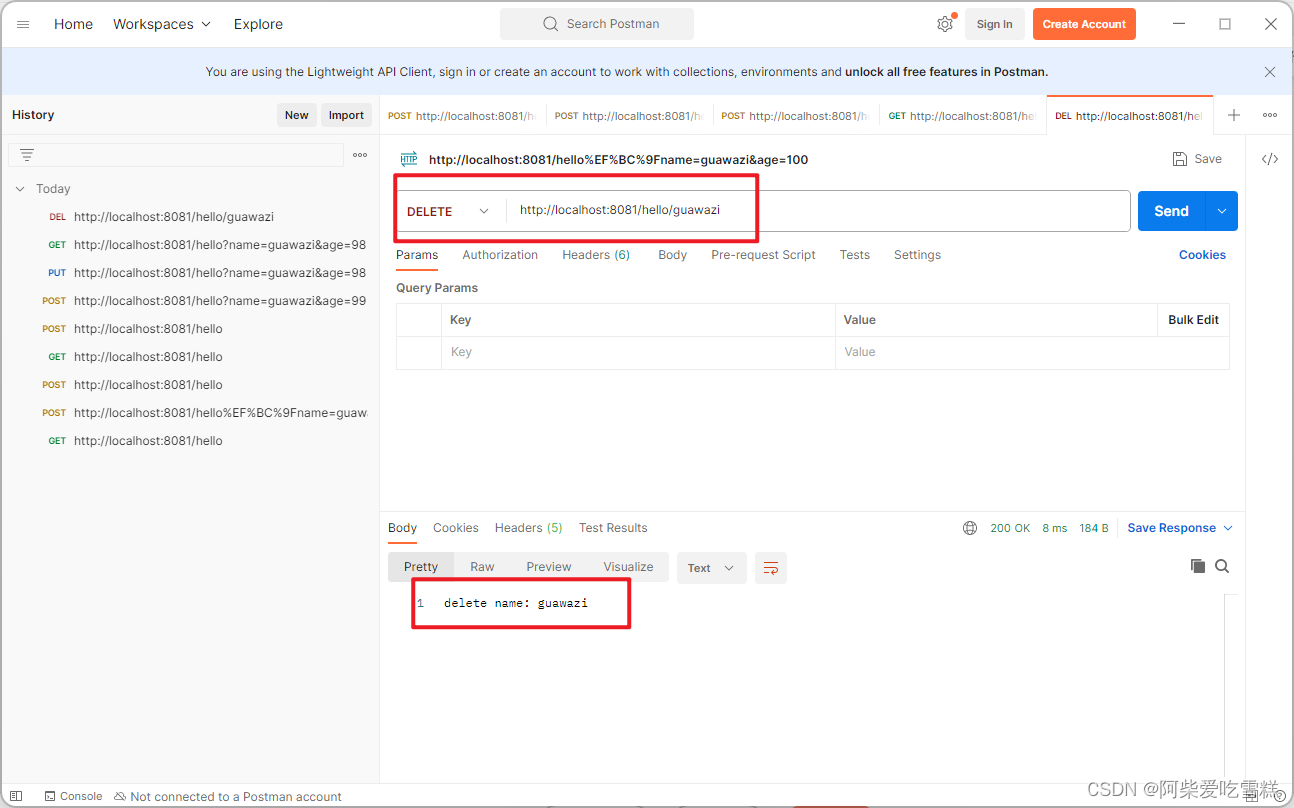Viewport: 1294px width, 808px height.
Task: Open the Postman Console
Action: point(73,795)
